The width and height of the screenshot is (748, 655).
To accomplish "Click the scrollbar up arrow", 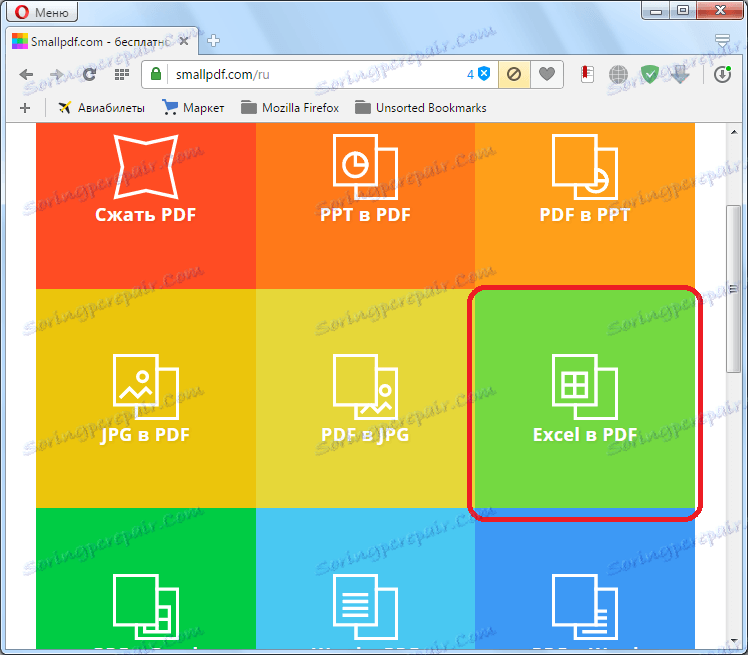I will pyautogui.click(x=734, y=132).
